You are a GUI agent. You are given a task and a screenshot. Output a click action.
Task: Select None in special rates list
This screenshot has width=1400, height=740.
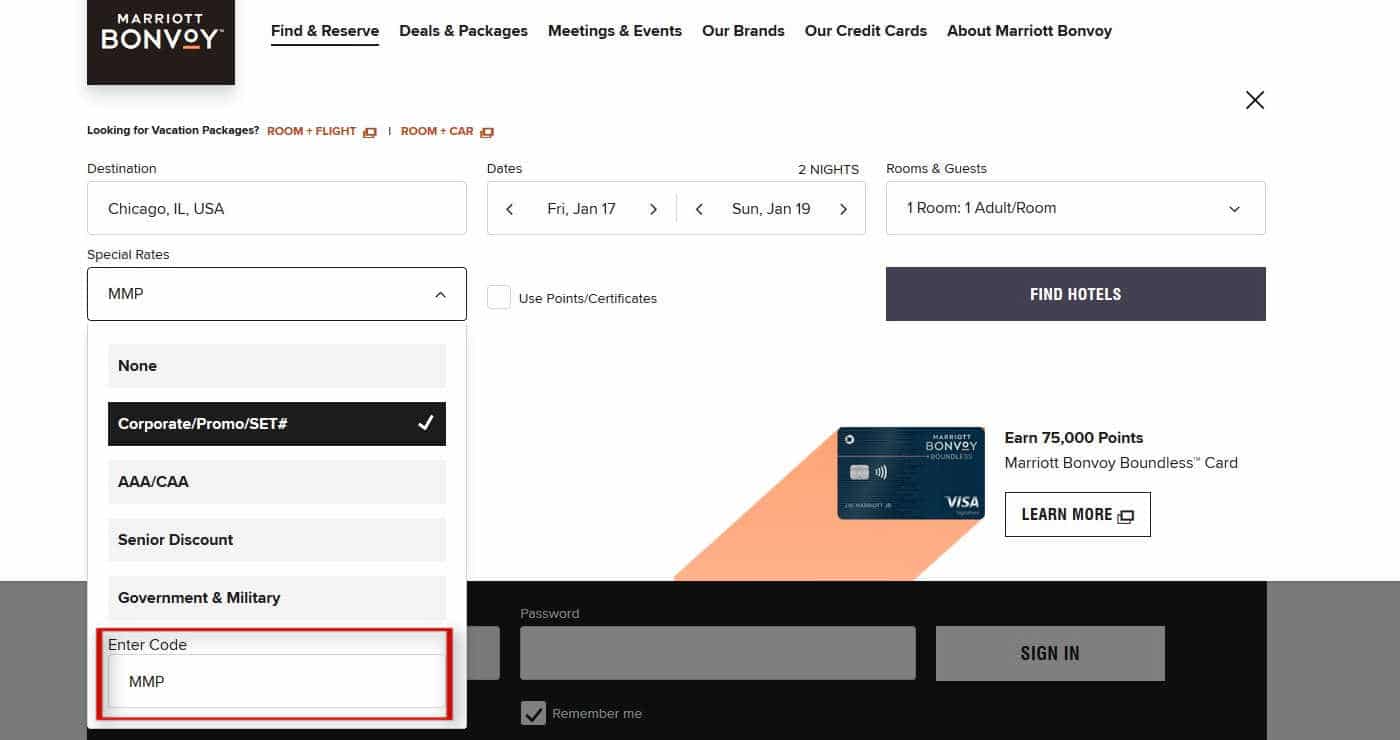276,366
